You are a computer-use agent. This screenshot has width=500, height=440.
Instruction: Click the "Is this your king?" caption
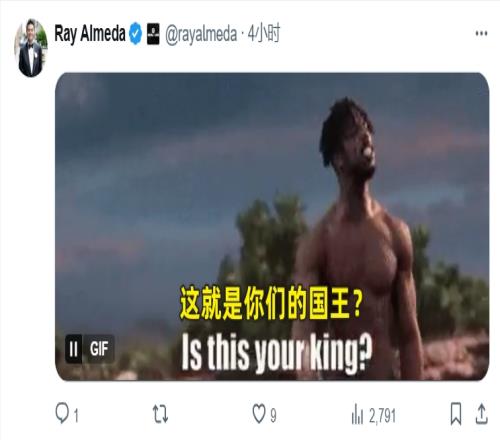coord(277,353)
